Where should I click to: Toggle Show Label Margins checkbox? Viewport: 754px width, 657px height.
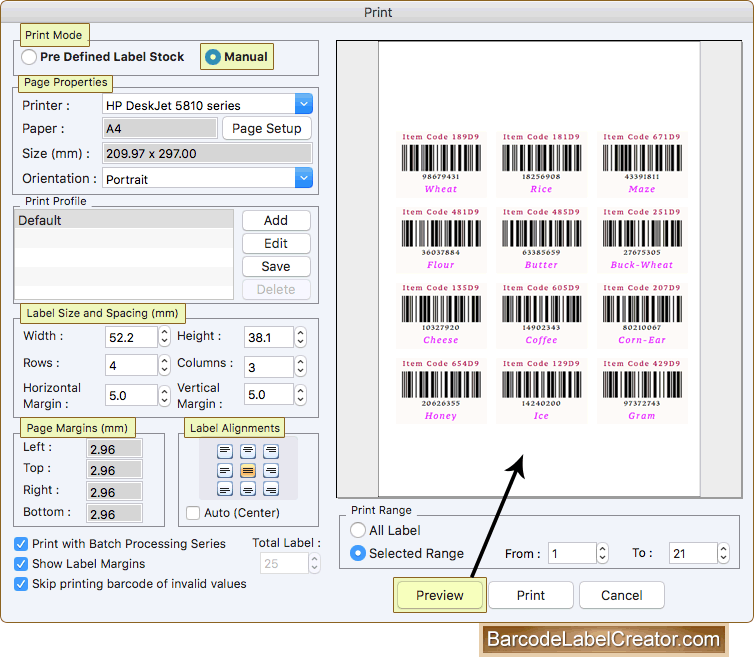[x=21, y=564]
